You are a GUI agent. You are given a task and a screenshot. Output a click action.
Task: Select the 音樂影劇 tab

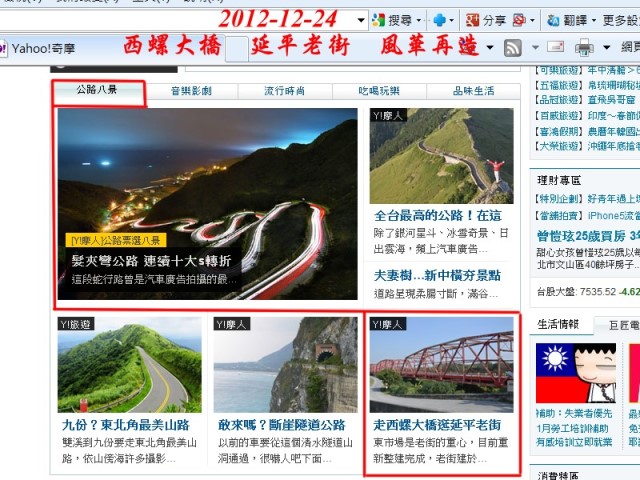191,91
